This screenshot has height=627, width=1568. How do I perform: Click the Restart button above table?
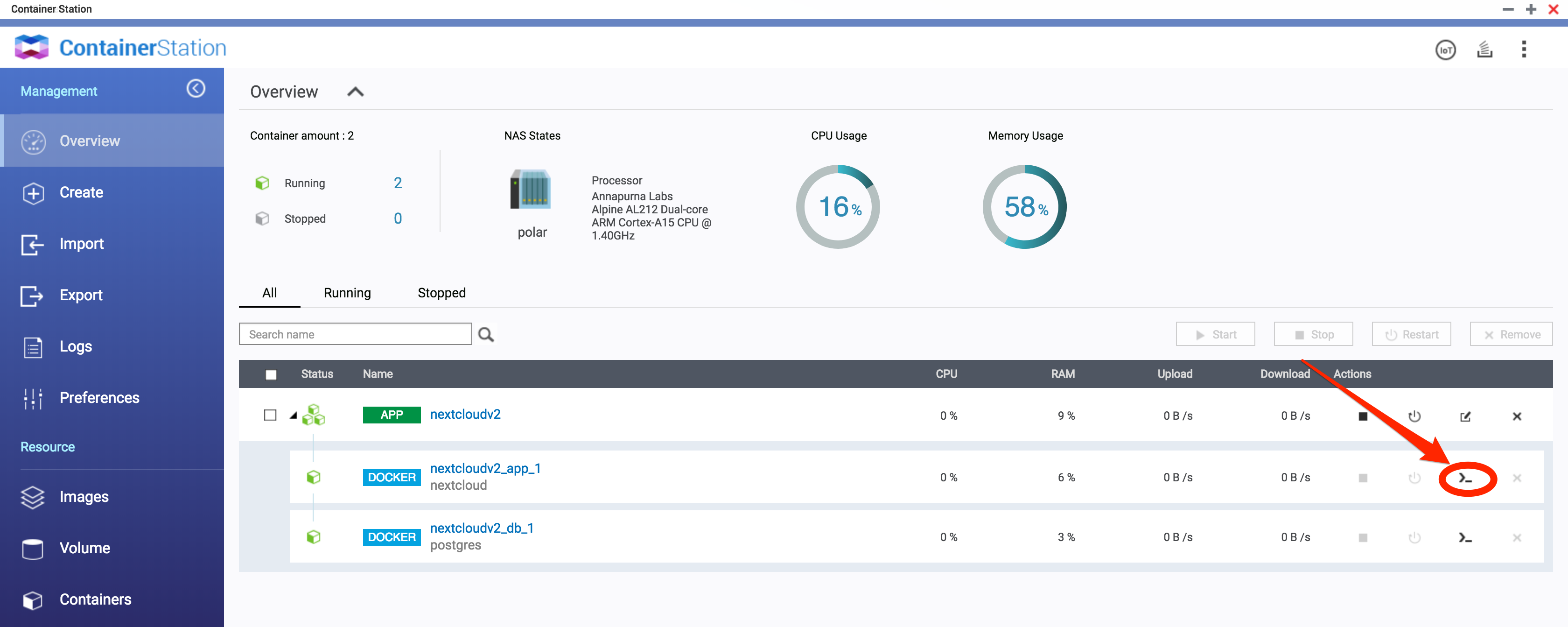[x=1411, y=334]
